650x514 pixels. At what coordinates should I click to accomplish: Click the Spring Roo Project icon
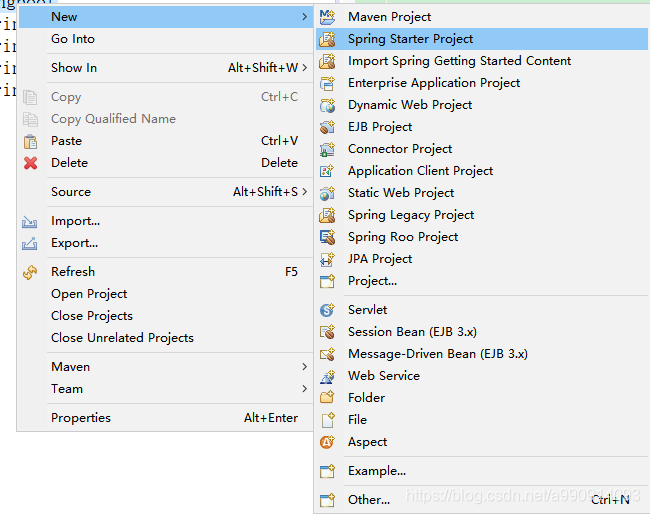[x=327, y=237]
